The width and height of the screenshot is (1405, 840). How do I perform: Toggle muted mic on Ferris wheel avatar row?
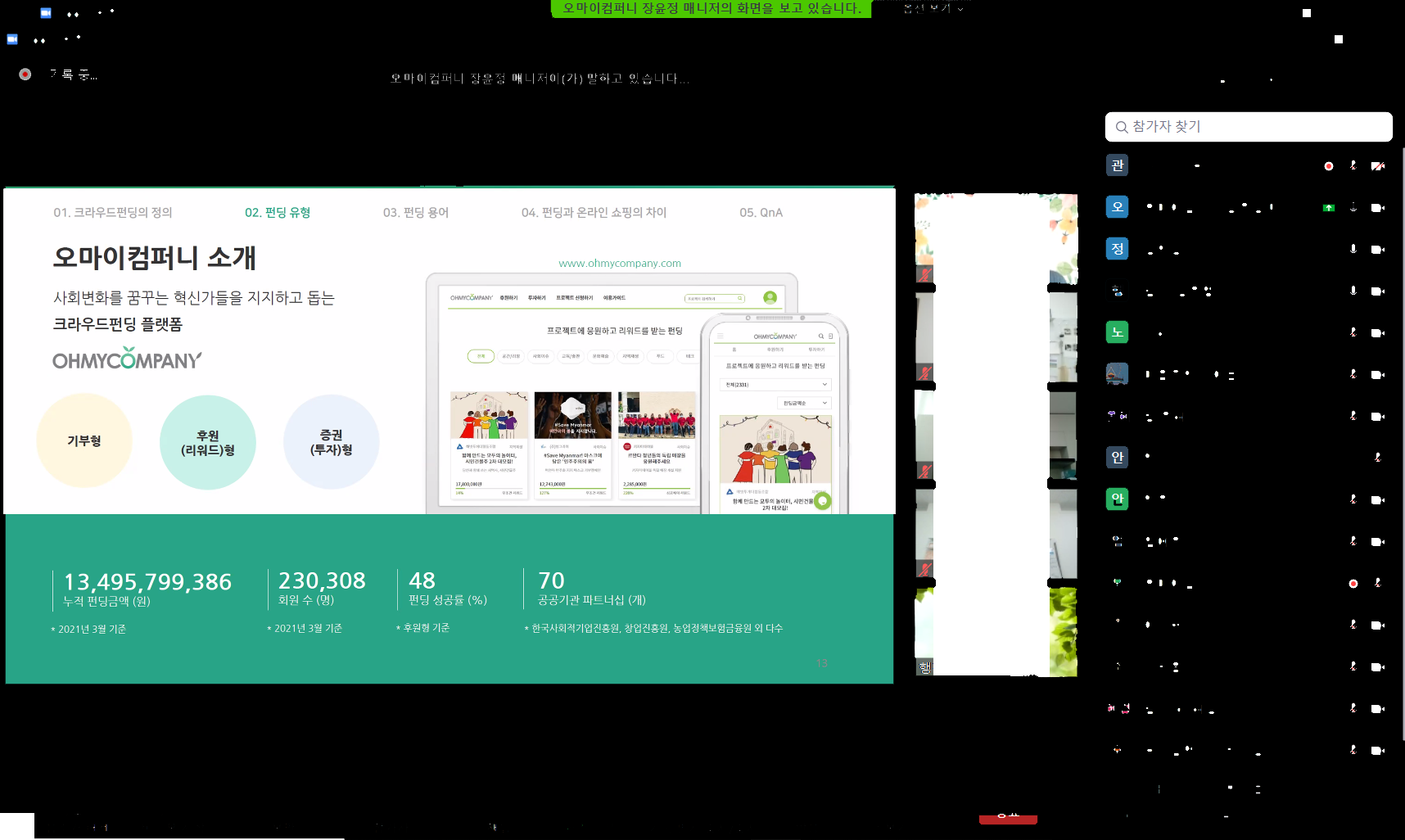(1353, 374)
